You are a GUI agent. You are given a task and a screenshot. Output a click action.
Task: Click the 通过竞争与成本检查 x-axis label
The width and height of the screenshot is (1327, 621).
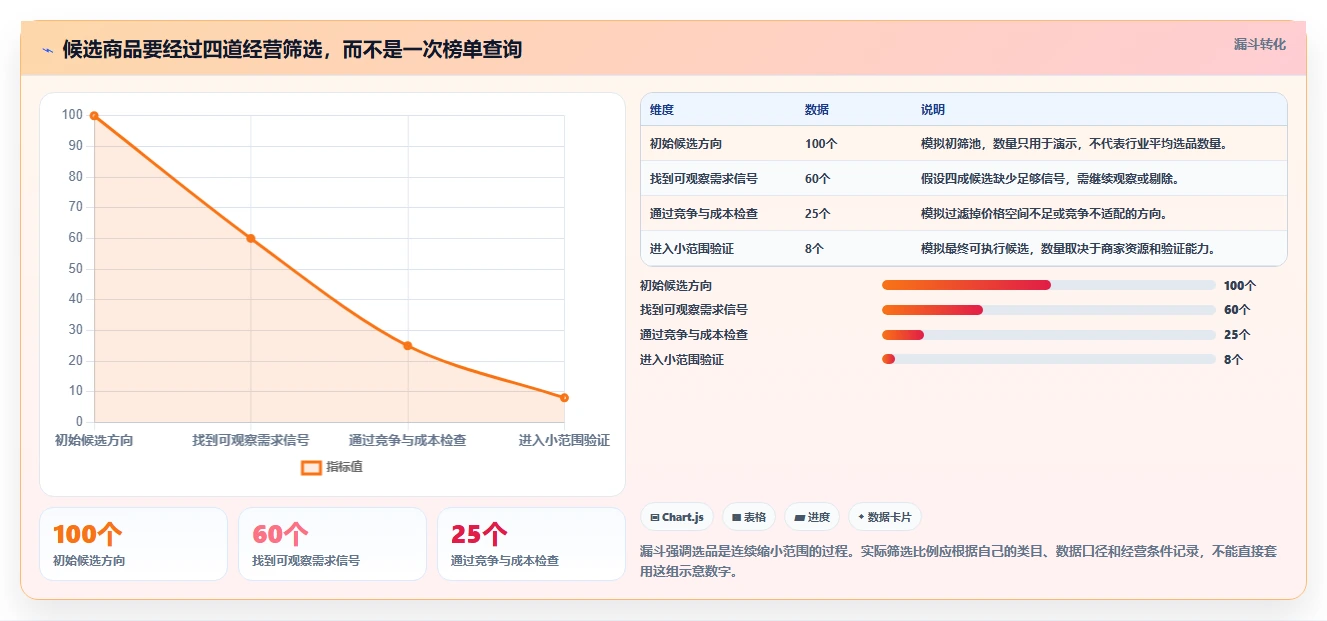point(407,440)
